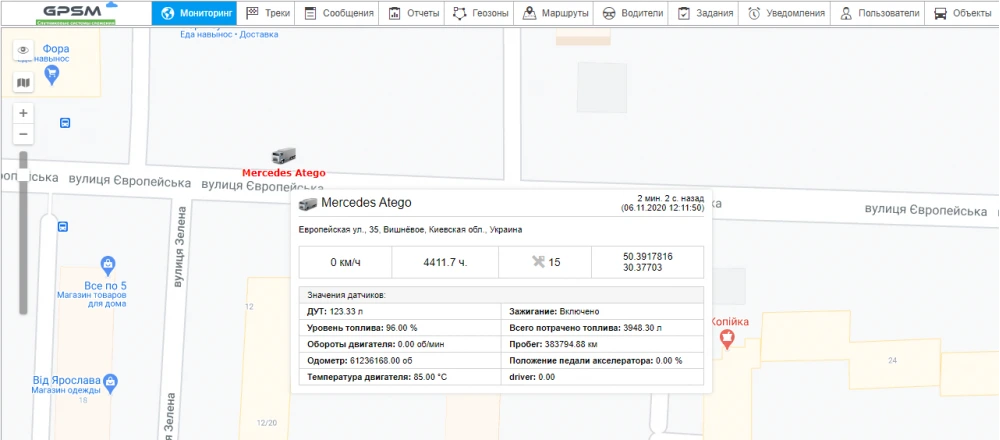Zoom out with the minus button
Image resolution: width=1000 pixels, height=440 pixels.
24,134
